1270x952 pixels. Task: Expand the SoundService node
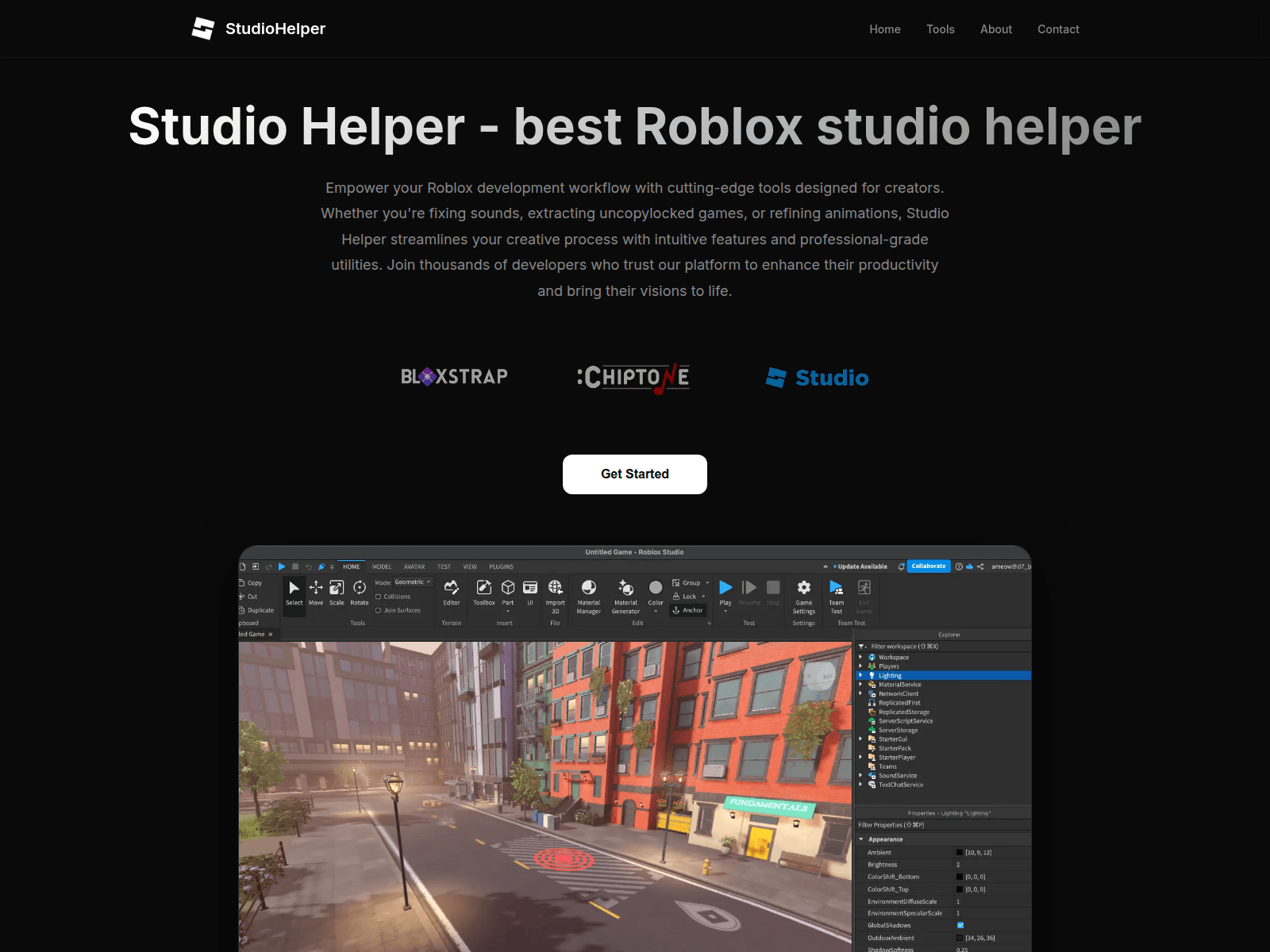[x=860, y=776]
